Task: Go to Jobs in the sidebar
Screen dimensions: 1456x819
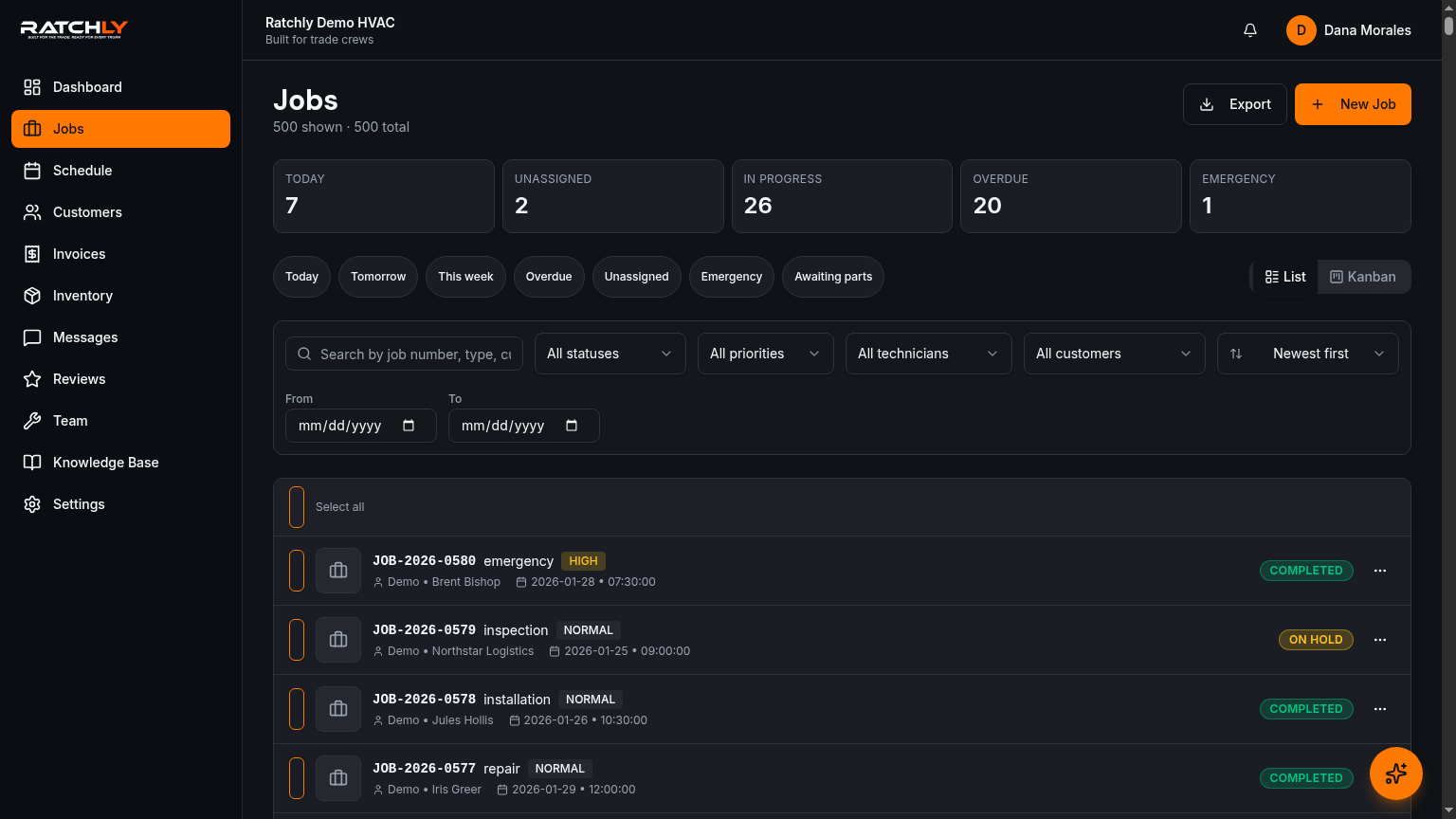Action: click(x=120, y=129)
